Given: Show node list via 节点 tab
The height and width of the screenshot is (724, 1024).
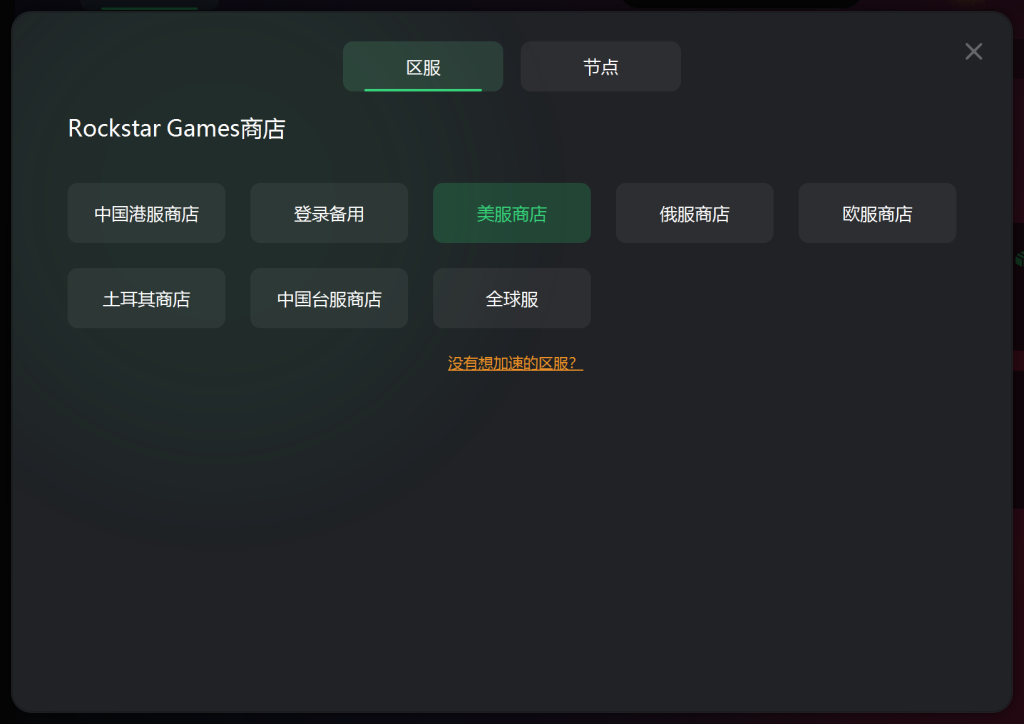Looking at the screenshot, I should pos(600,67).
